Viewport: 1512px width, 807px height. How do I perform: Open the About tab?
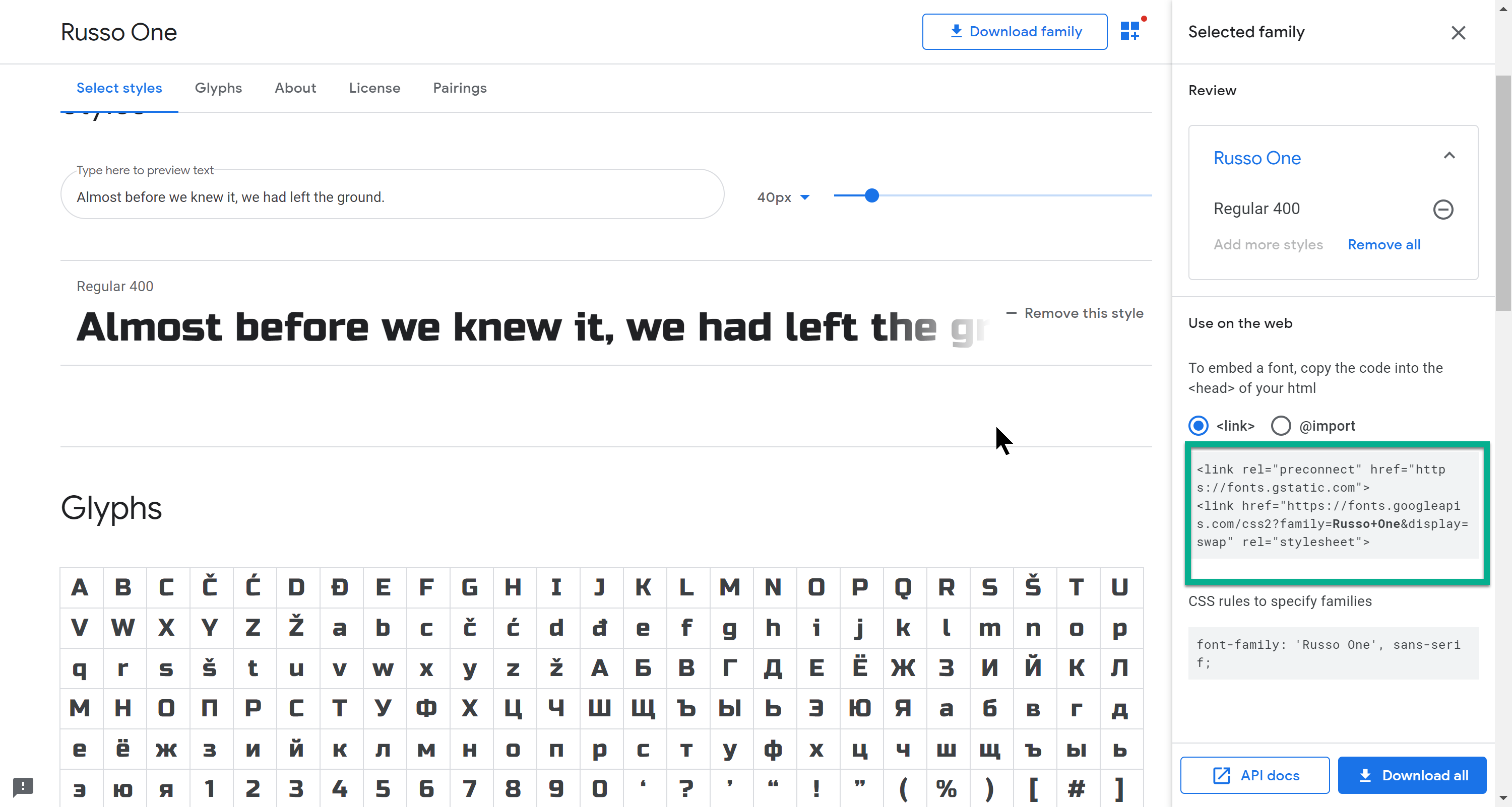[295, 88]
